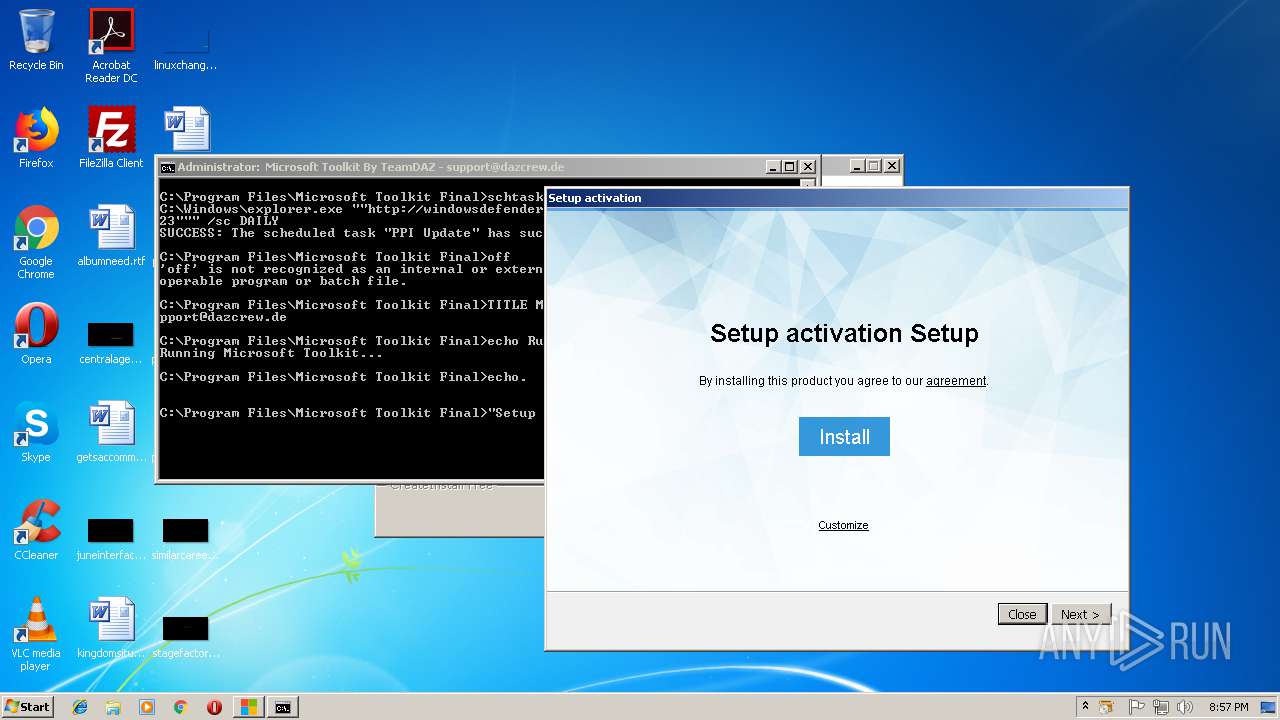The height and width of the screenshot is (720, 1280).
Task: Open CCleaner desktop shortcut
Action: [36, 530]
